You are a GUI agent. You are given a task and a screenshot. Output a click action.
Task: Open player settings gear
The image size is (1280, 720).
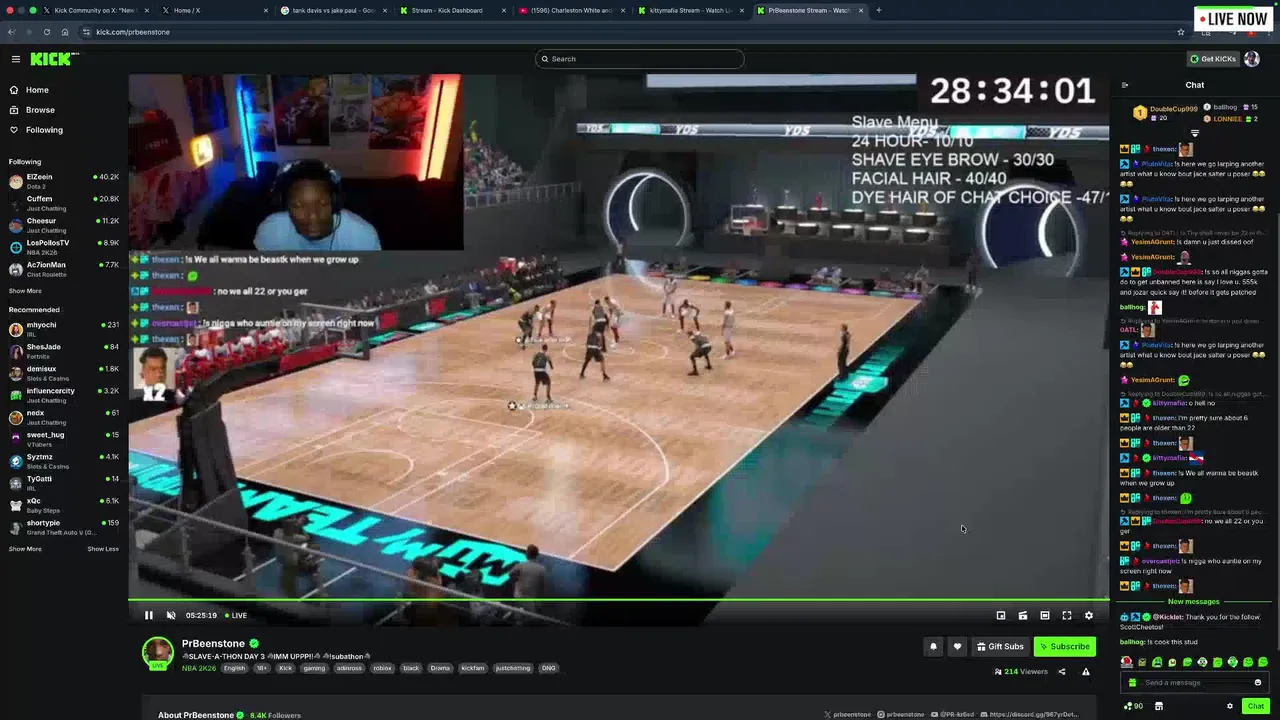click(x=1089, y=615)
